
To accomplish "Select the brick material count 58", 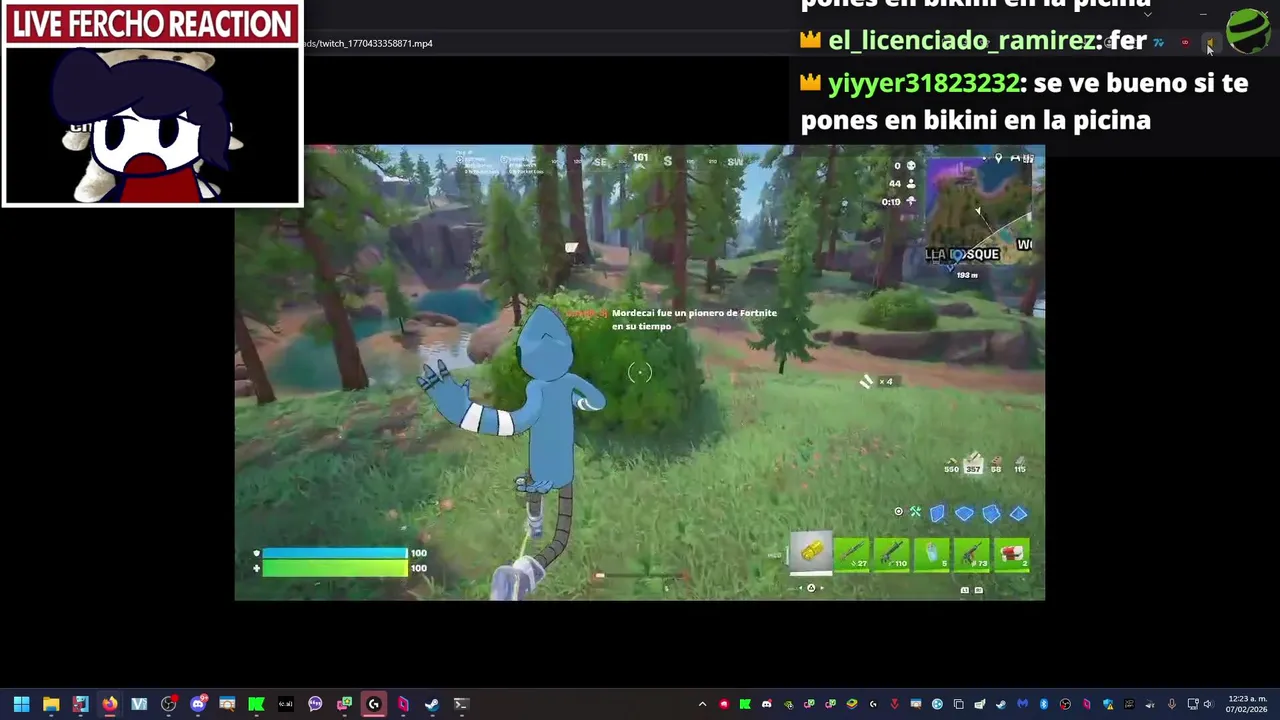I will pos(996,466).
